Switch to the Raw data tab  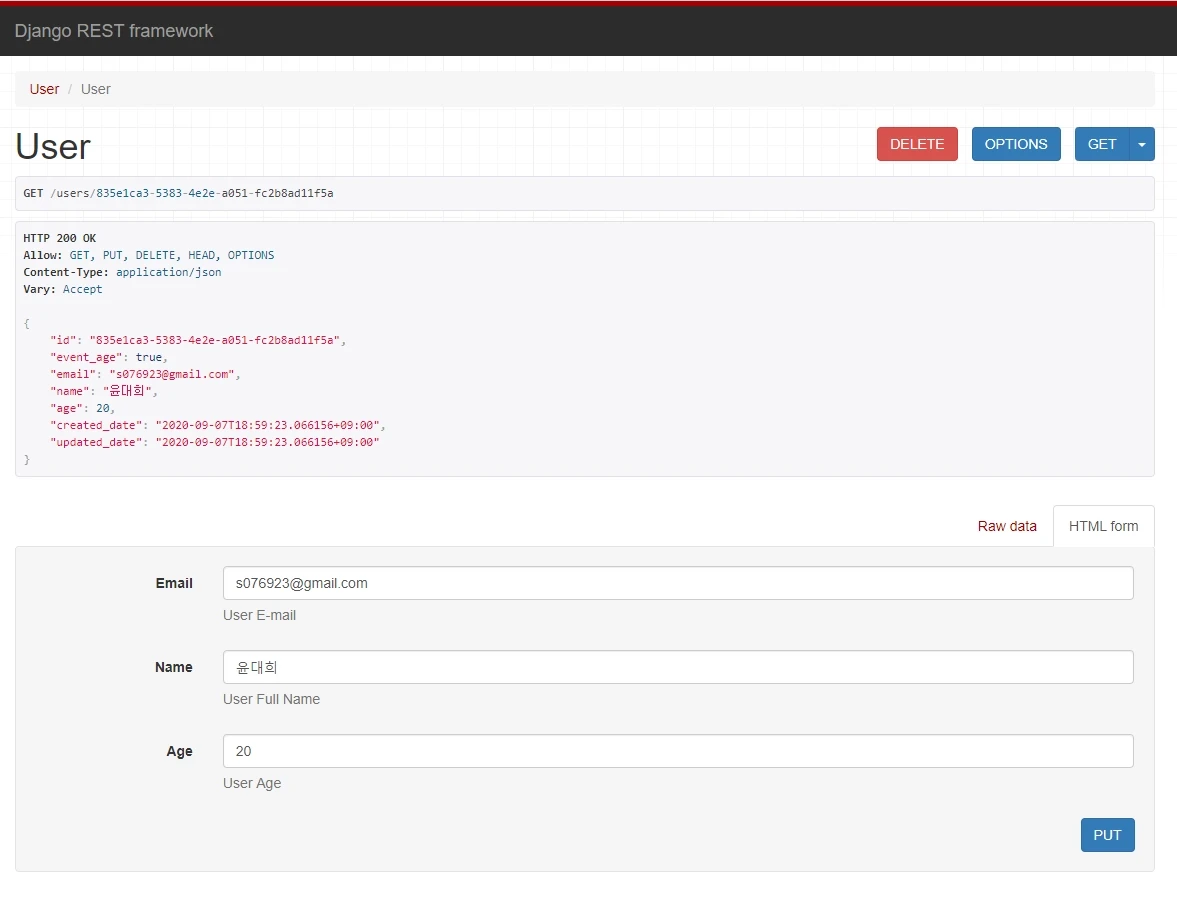click(x=1006, y=526)
